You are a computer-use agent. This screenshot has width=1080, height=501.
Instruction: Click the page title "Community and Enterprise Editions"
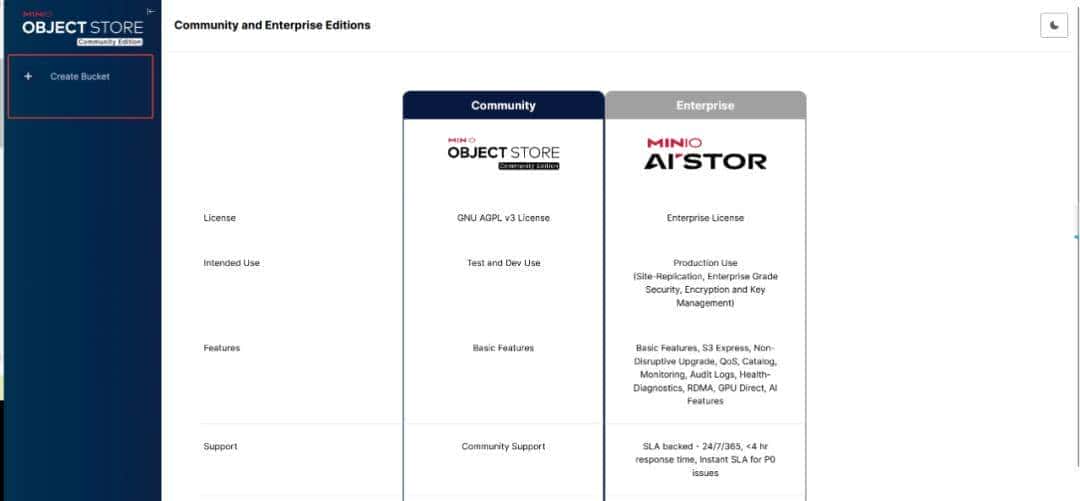[272, 25]
